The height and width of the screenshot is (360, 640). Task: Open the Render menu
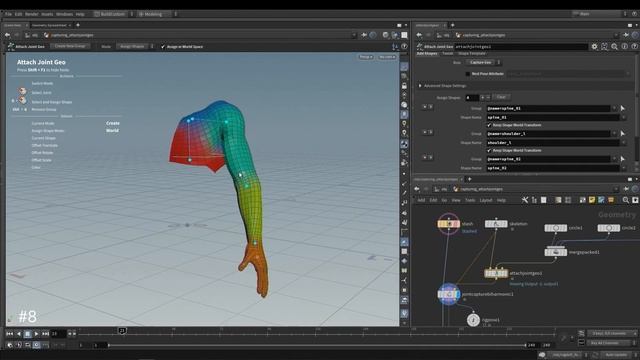click(31, 14)
